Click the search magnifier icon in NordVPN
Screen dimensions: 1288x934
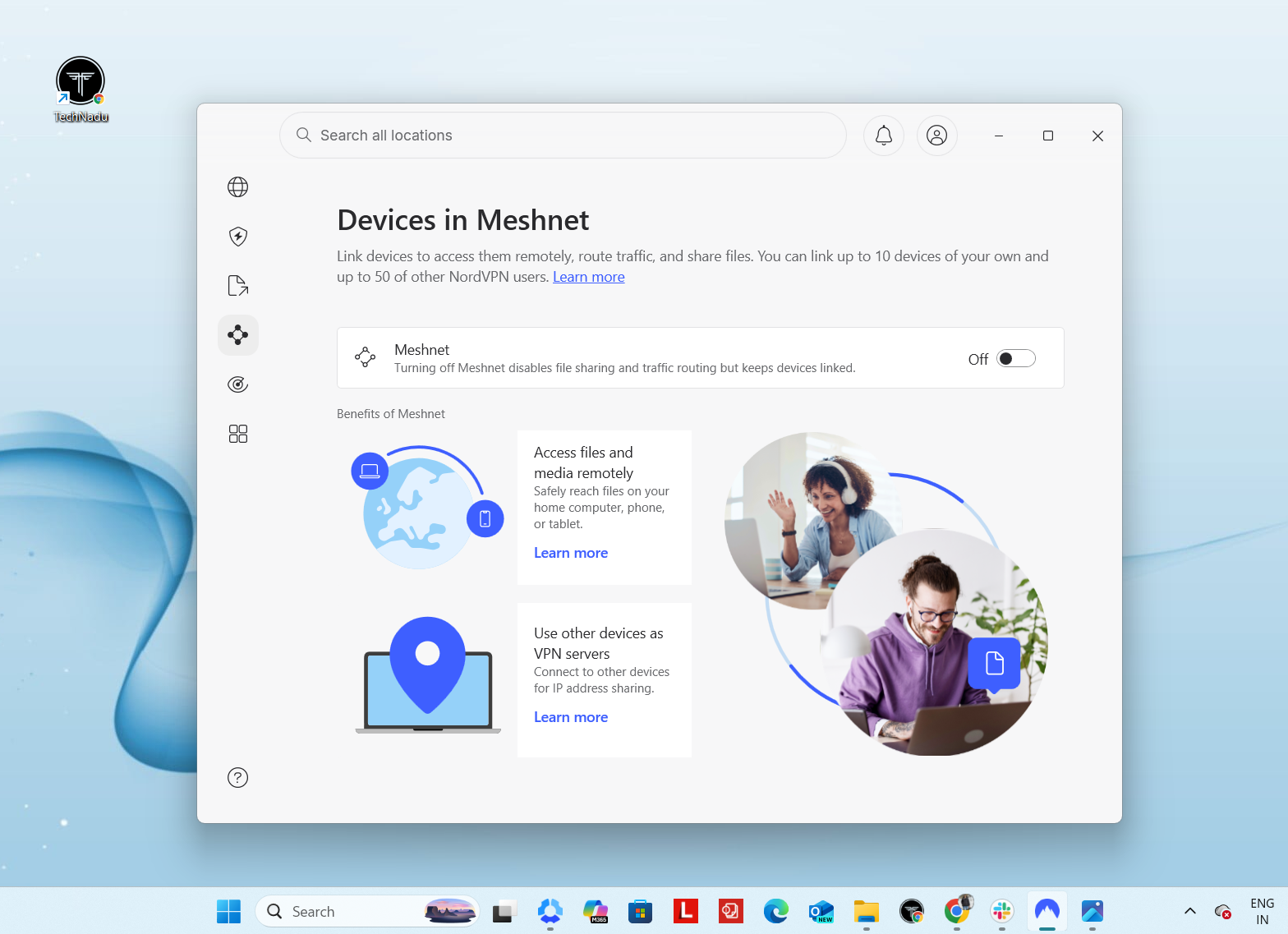click(x=304, y=135)
